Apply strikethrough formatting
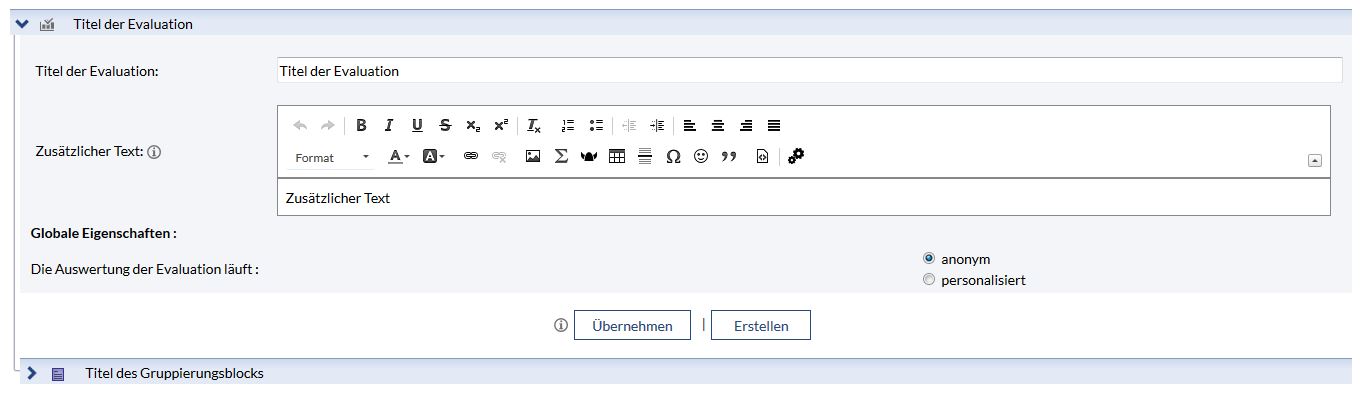Image resolution: width=1360 pixels, height=393 pixels. coord(445,126)
